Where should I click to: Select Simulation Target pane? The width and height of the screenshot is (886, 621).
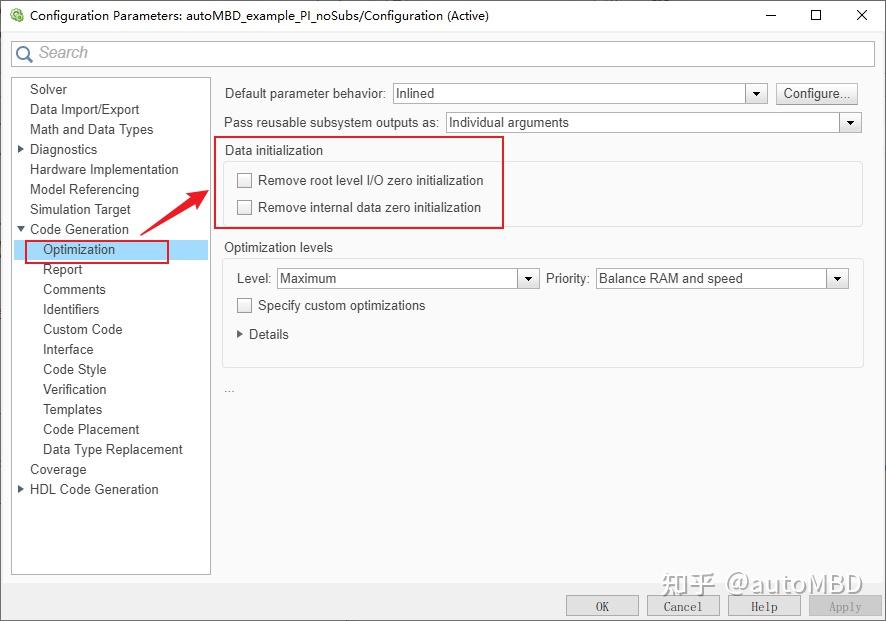[80, 209]
